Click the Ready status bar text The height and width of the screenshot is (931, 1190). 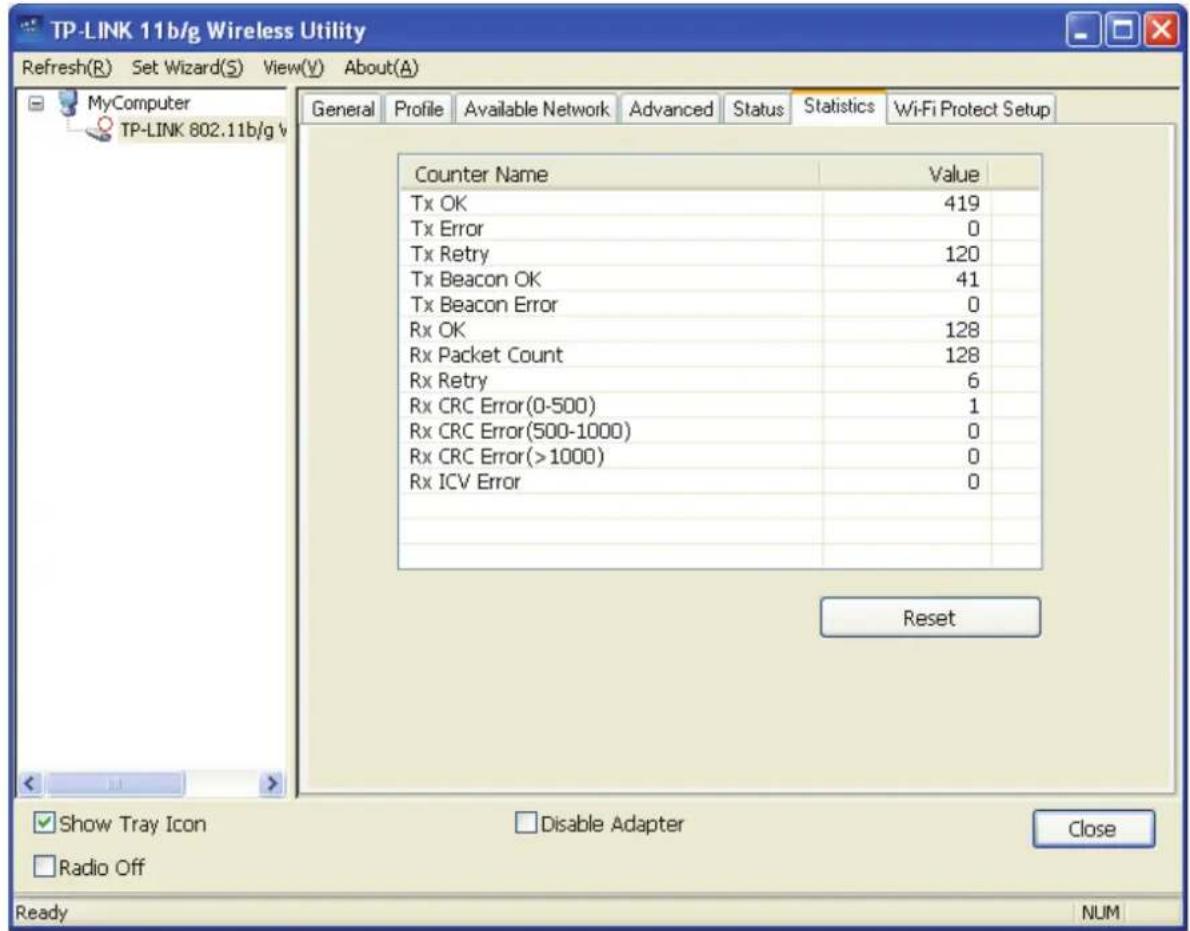tap(42, 912)
